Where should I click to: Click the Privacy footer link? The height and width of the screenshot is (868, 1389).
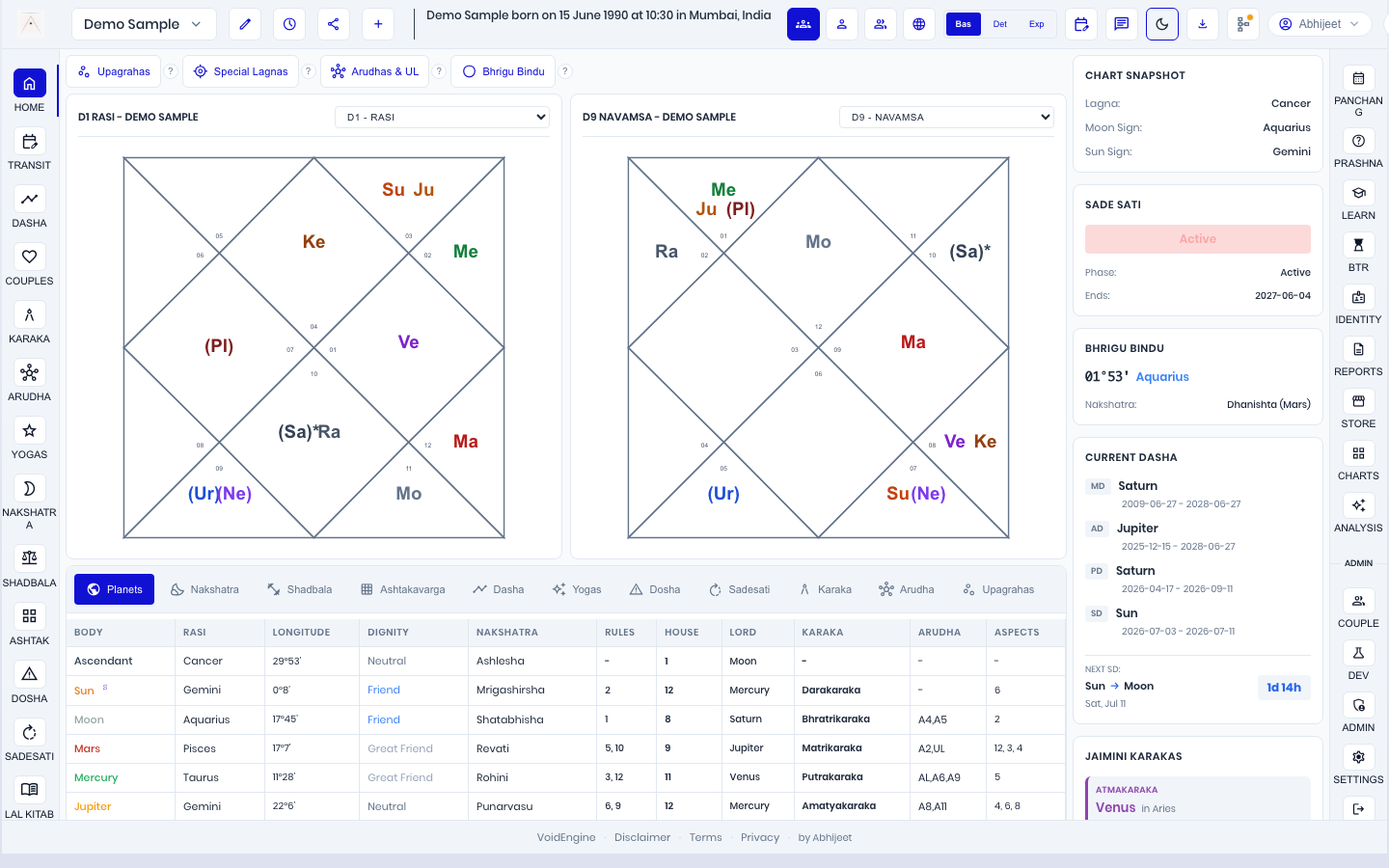(x=760, y=837)
